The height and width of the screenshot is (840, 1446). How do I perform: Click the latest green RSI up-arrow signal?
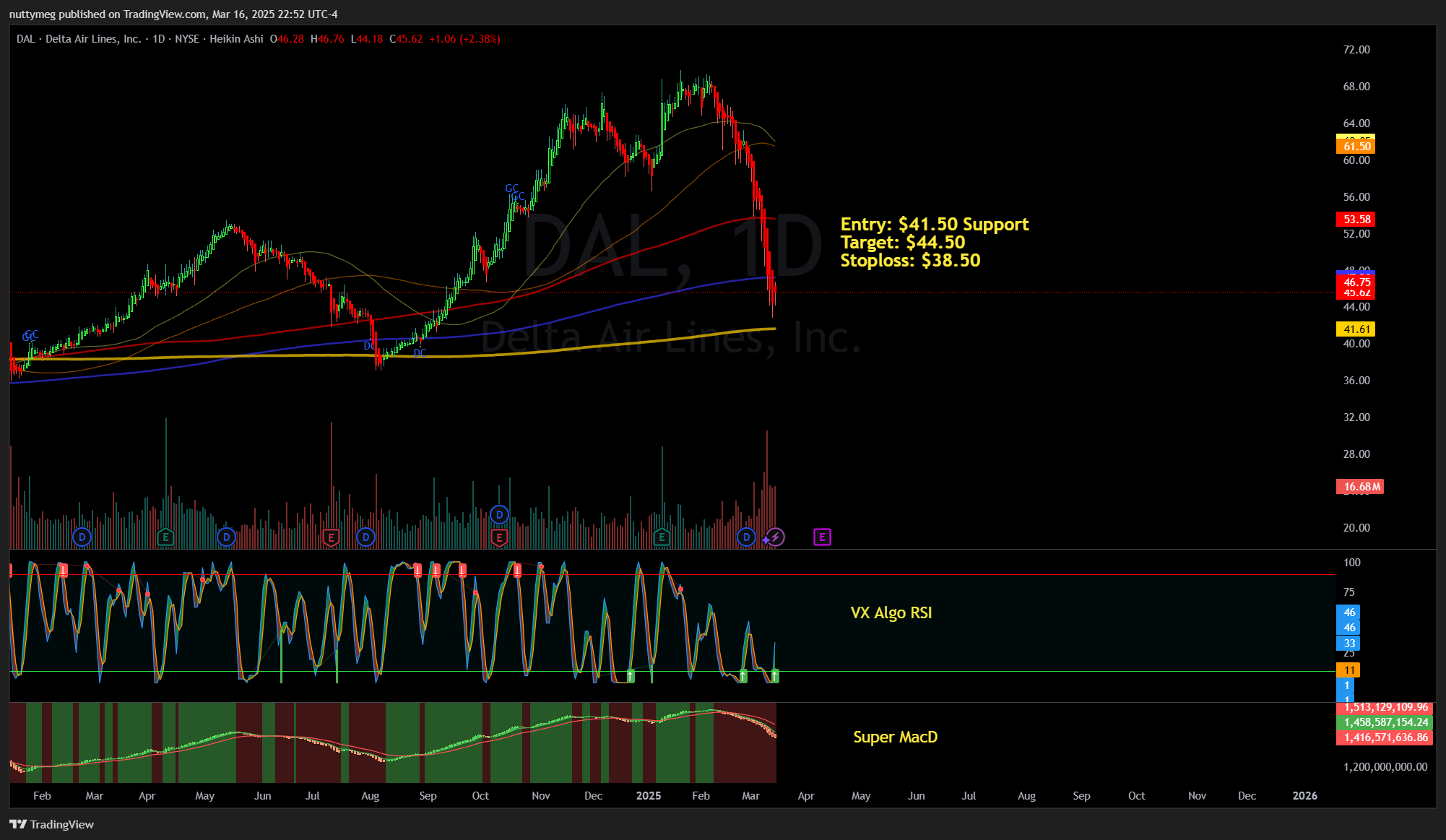[x=774, y=676]
